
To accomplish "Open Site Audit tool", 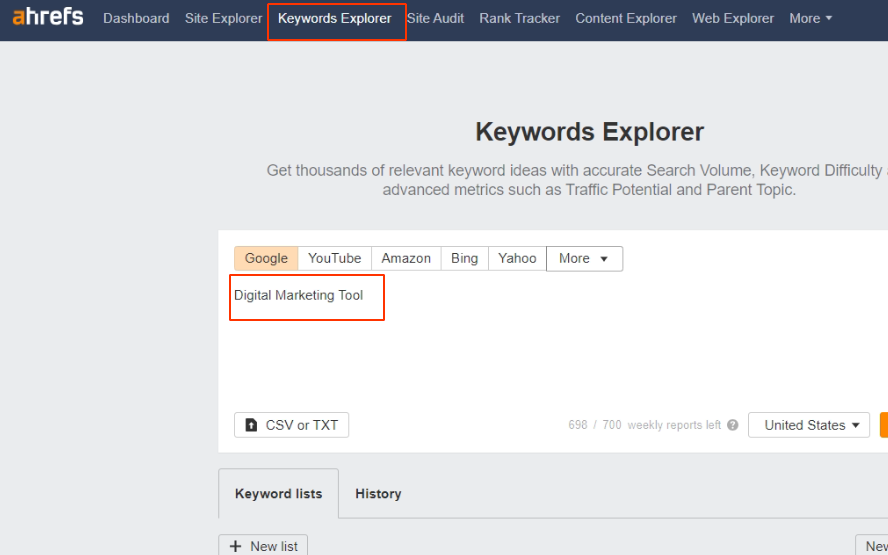I will pos(436,18).
